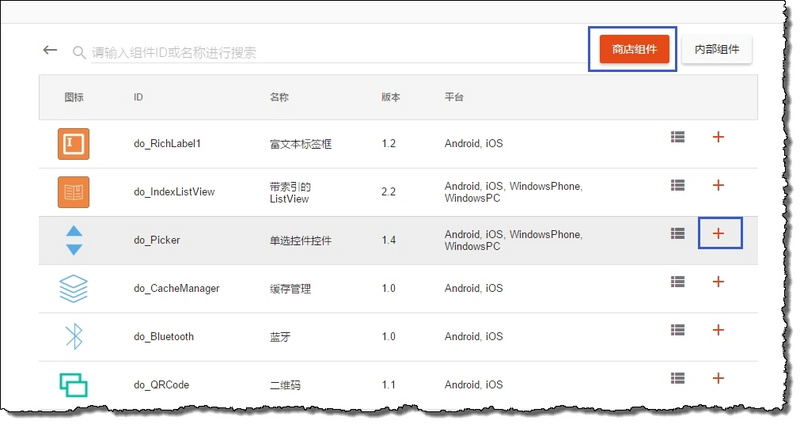Screen dimensions: 800x424
Task: Click version 1.1 of do_QRCode
Action: [388, 385]
